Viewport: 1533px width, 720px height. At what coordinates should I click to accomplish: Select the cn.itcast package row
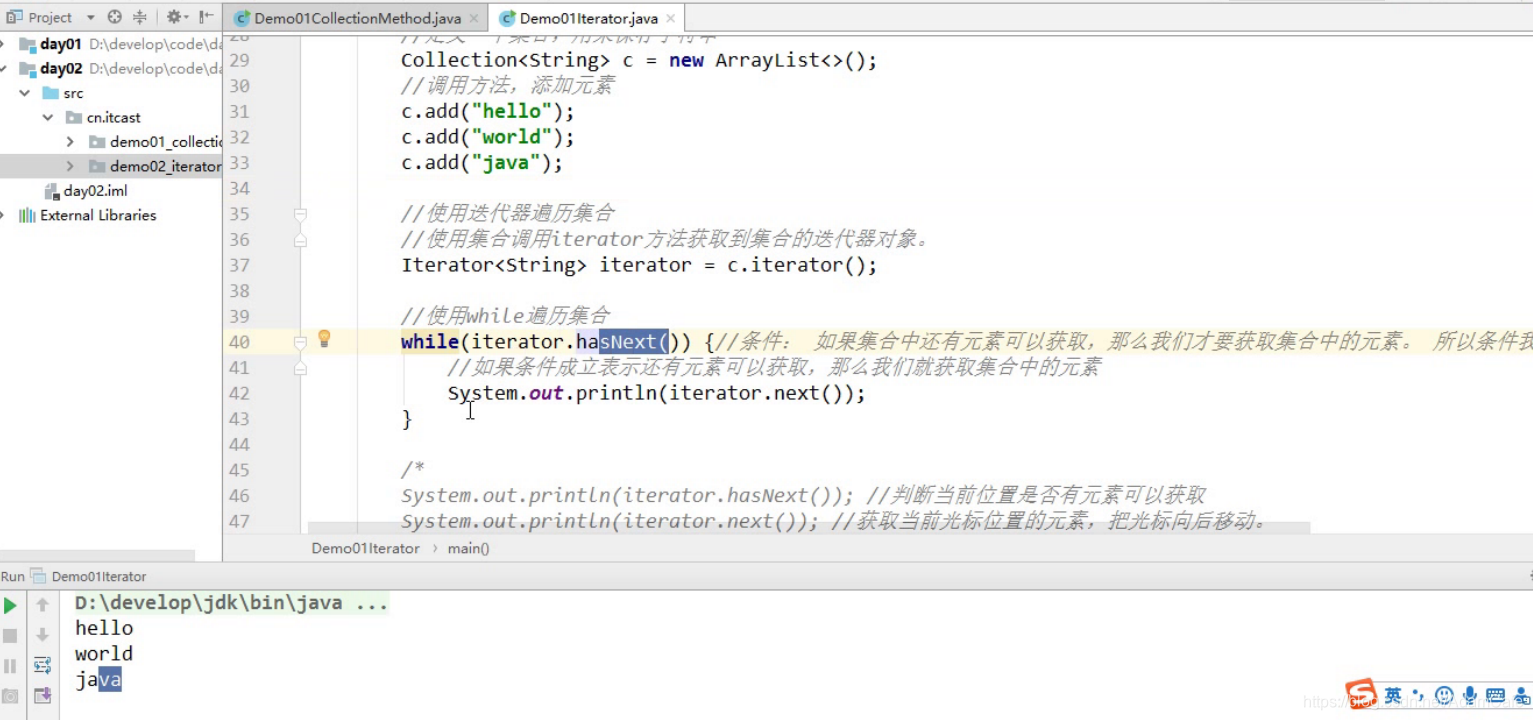(111, 118)
